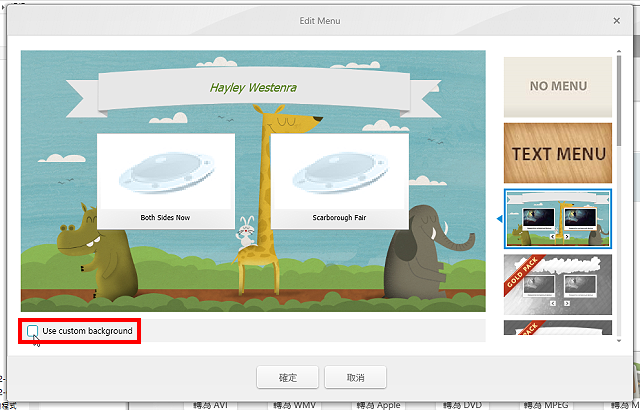Click the Both Sides Now caption

165,218
